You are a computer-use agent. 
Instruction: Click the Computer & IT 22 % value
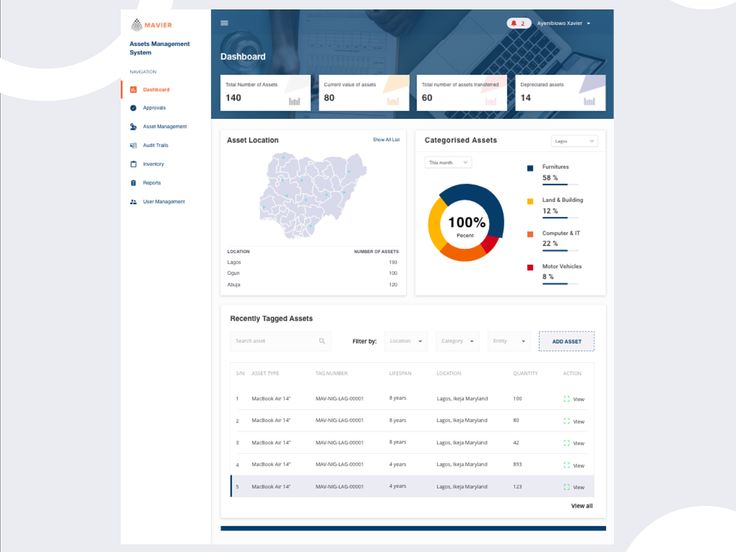coord(550,244)
